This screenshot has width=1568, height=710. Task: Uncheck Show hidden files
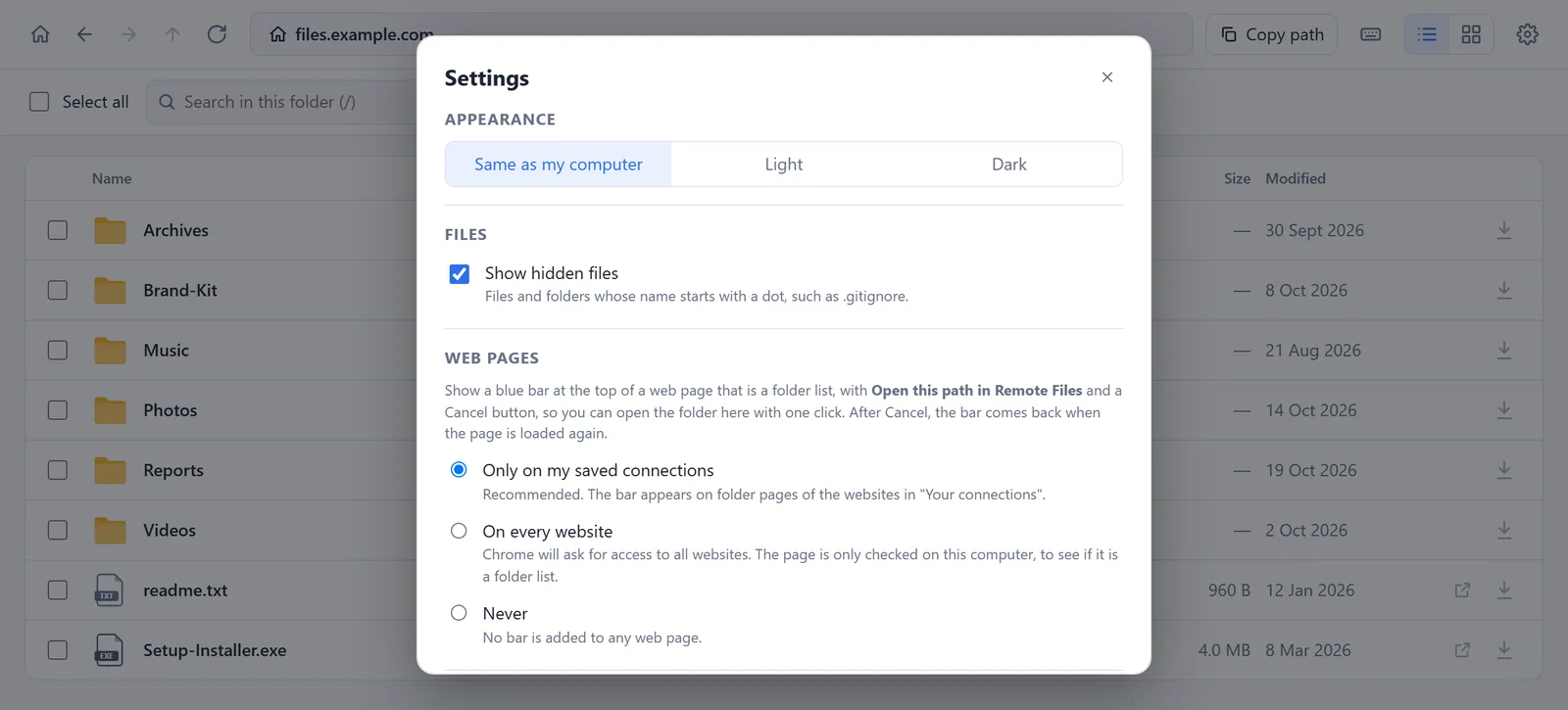[x=459, y=274]
